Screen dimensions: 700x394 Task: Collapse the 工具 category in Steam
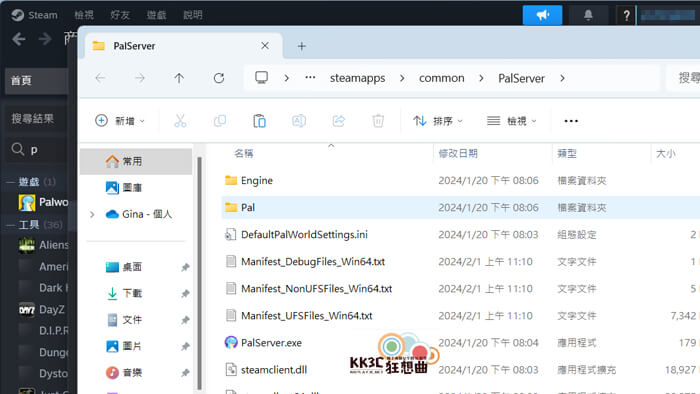coord(10,225)
